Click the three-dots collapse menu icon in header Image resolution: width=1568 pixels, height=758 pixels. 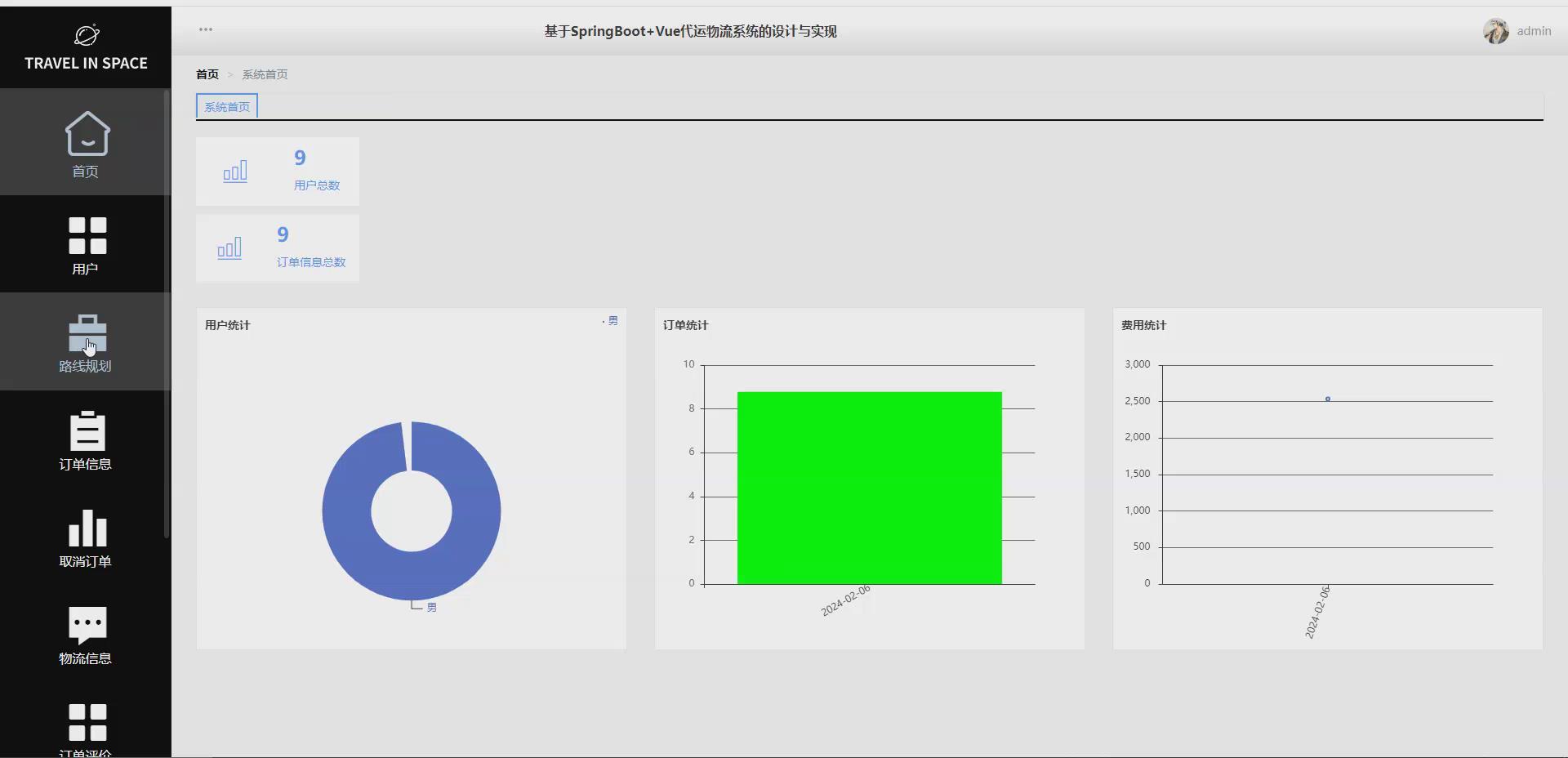pyautogui.click(x=206, y=29)
